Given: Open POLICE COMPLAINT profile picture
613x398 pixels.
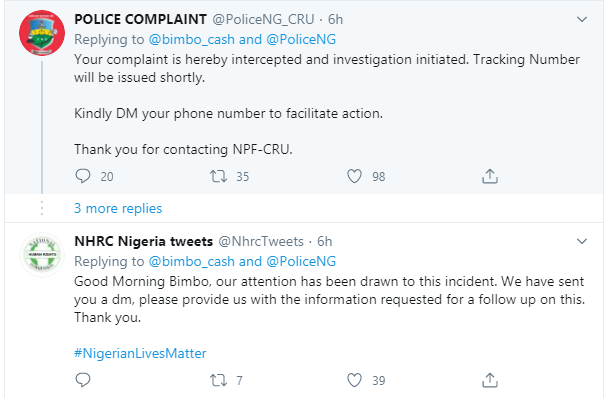Looking at the screenshot, I should [x=42, y=33].
